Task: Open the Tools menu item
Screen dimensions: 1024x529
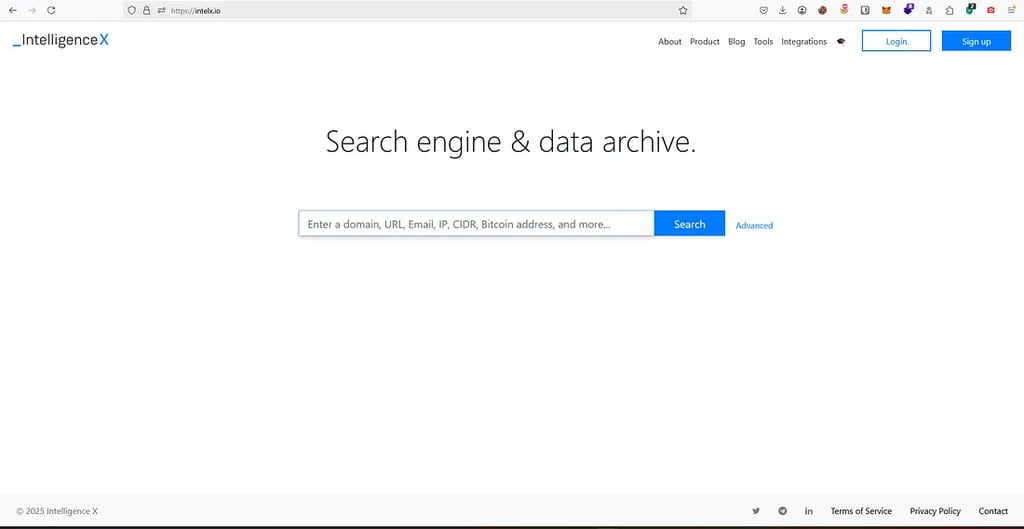Action: (x=763, y=41)
